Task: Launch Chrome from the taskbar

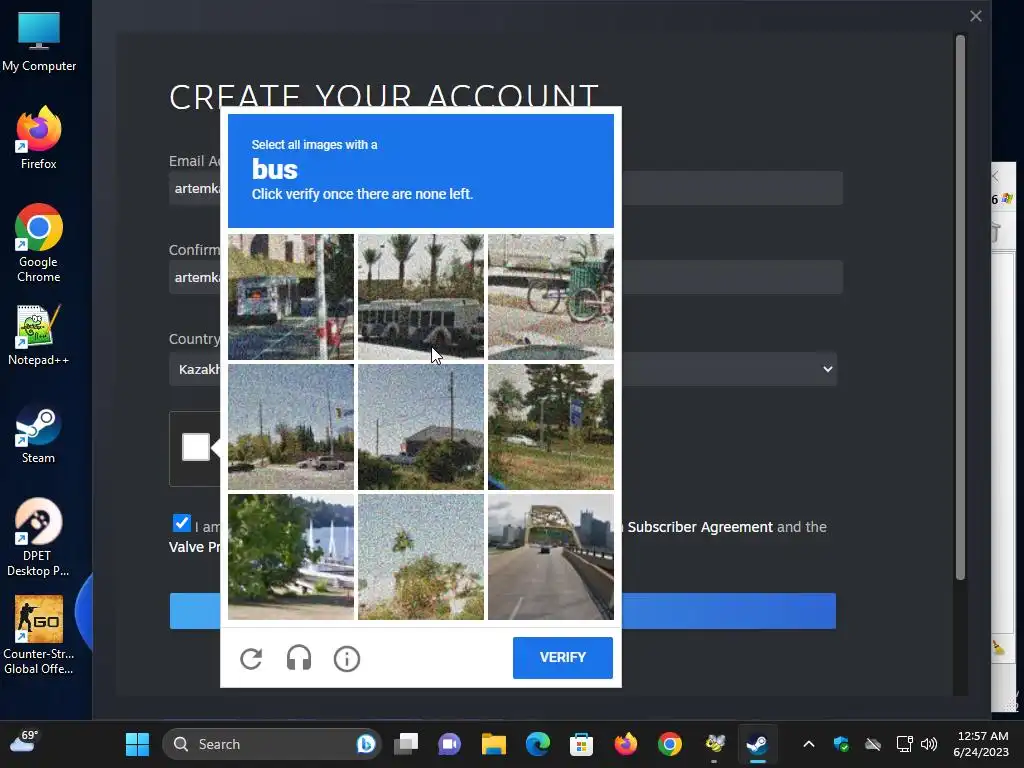Action: tap(669, 744)
